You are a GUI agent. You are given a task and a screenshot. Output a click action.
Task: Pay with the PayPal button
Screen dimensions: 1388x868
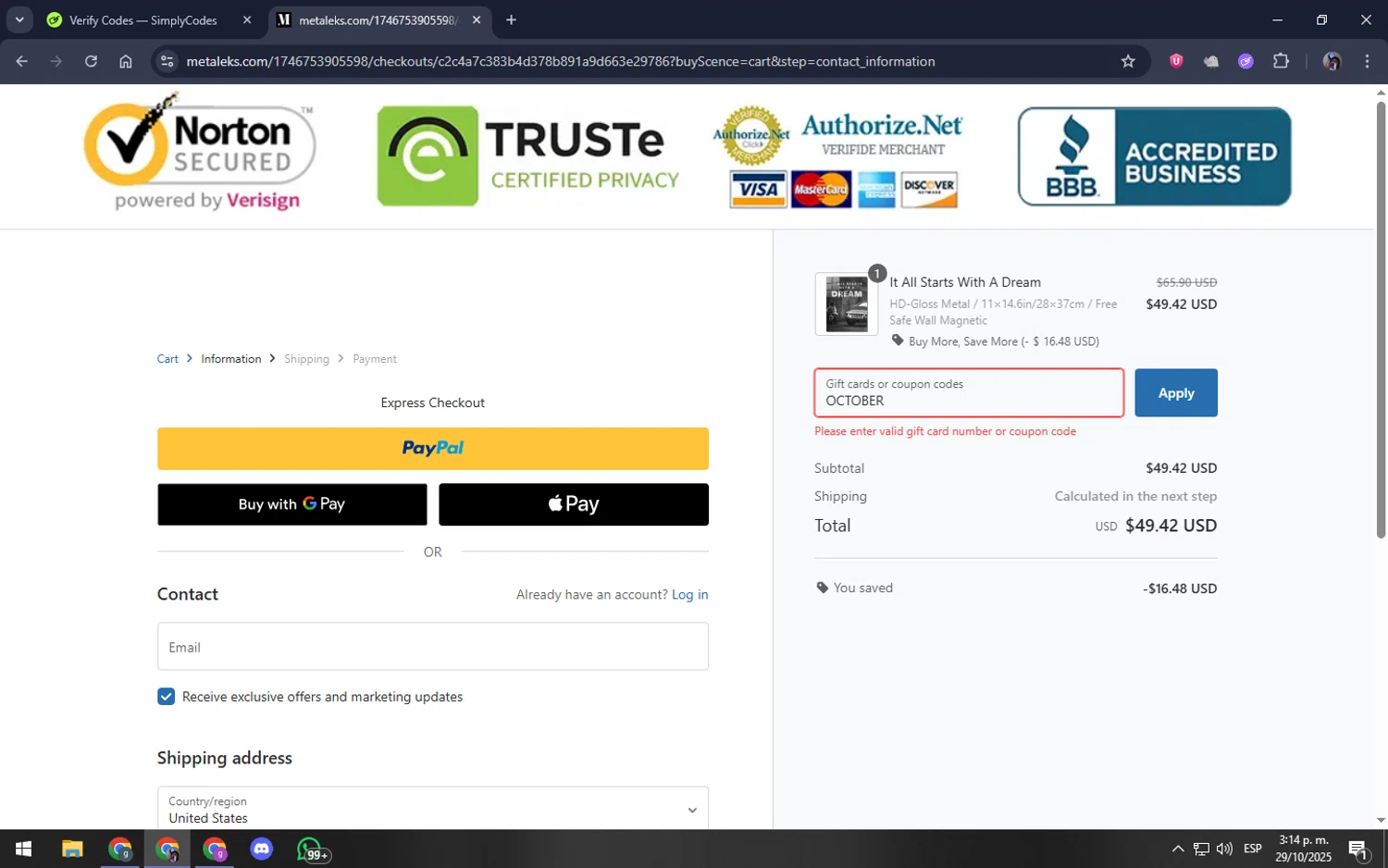click(x=433, y=448)
